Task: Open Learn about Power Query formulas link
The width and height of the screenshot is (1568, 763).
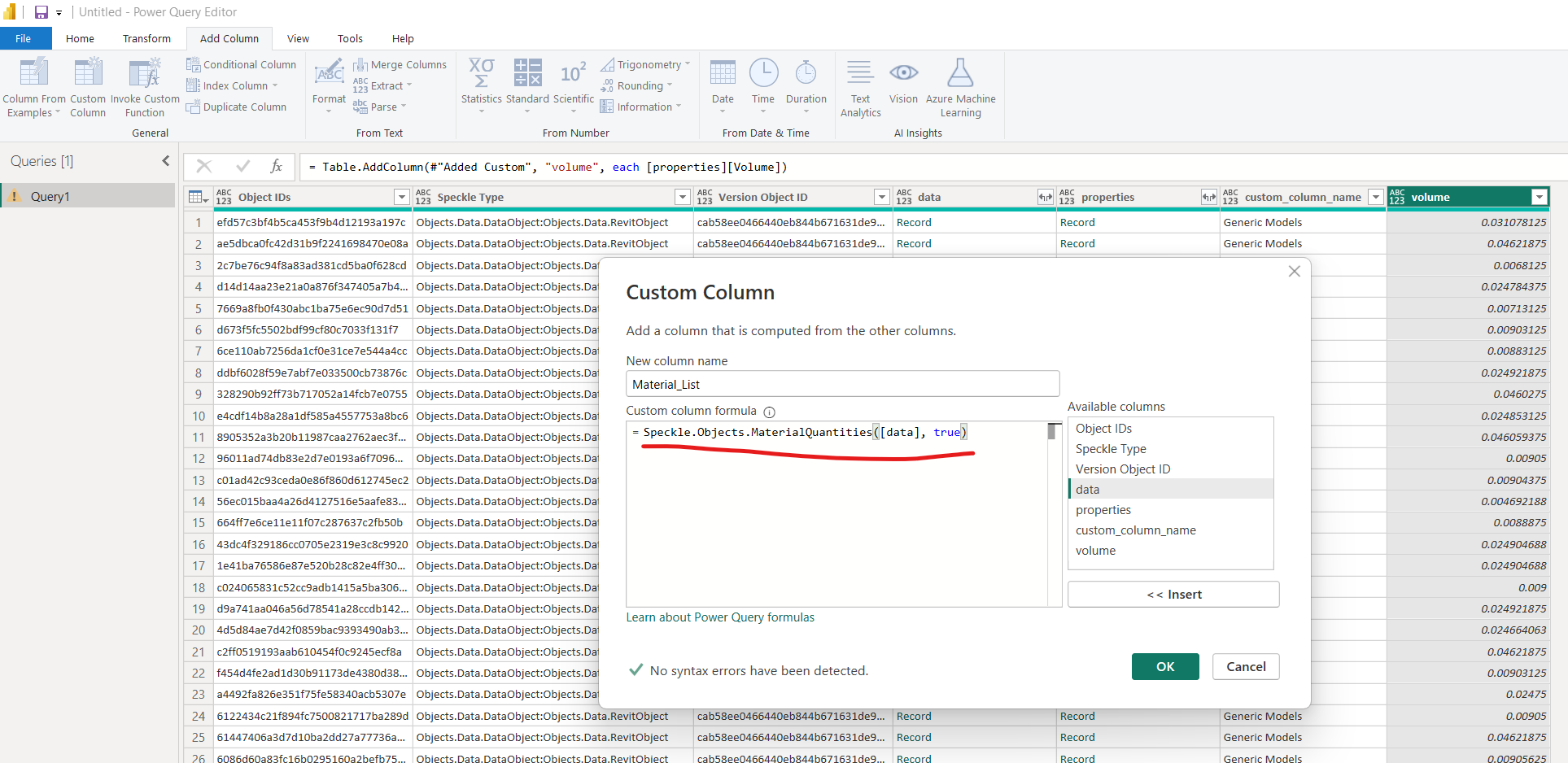Action: click(x=720, y=617)
